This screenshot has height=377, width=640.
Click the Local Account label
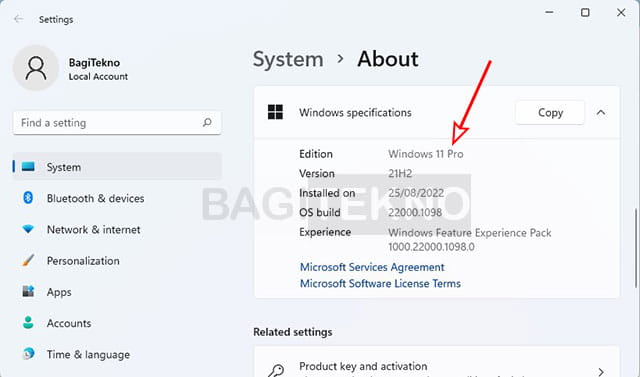(98, 77)
